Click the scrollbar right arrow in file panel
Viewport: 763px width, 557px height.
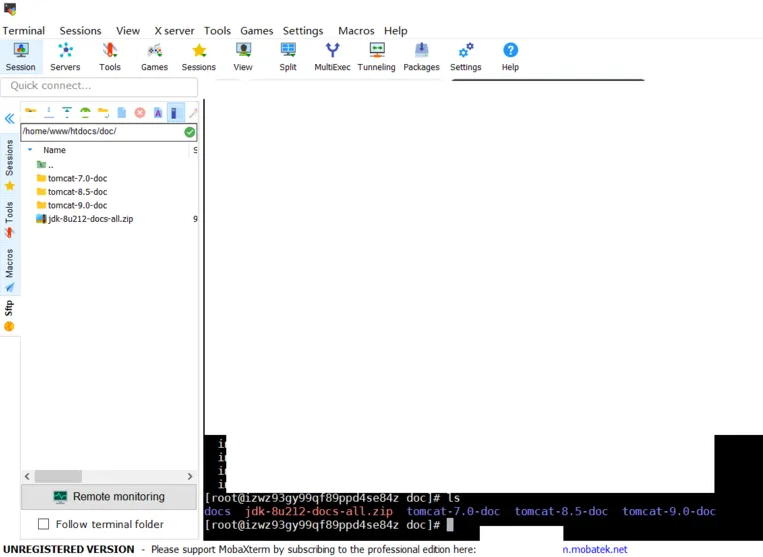[190, 477]
